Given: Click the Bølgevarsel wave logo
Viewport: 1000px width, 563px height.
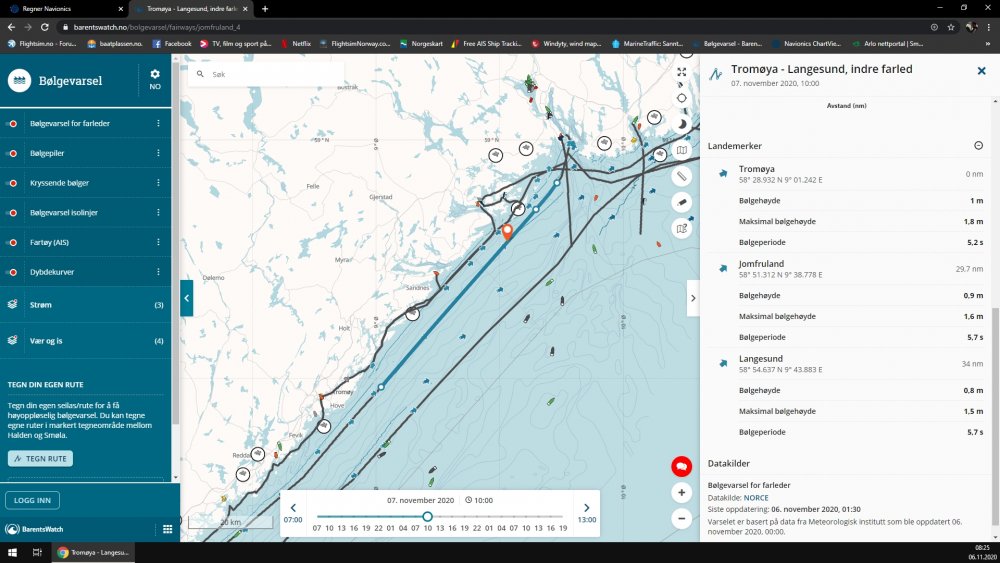Looking at the screenshot, I should pos(20,81).
